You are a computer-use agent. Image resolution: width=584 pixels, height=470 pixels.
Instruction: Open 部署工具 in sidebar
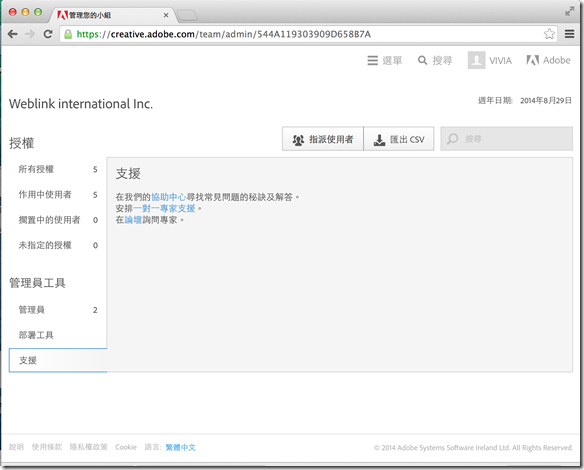[x=58, y=335]
